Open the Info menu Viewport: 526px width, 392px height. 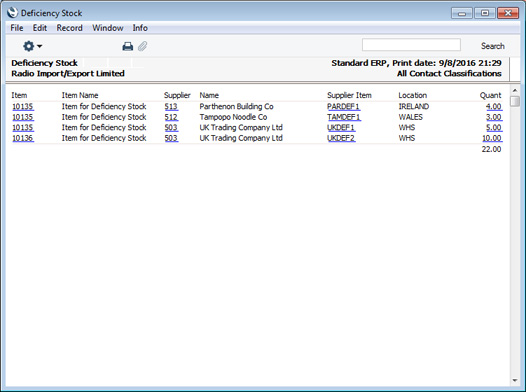pyautogui.click(x=140, y=28)
